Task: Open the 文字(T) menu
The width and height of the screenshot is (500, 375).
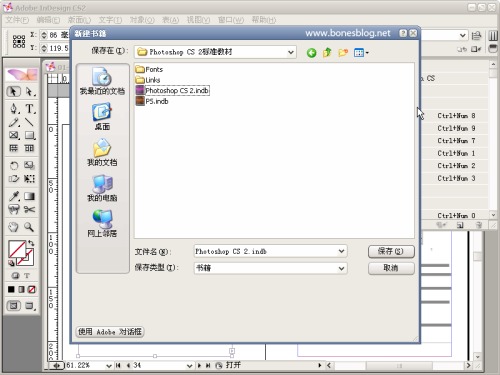Action: coord(110,20)
